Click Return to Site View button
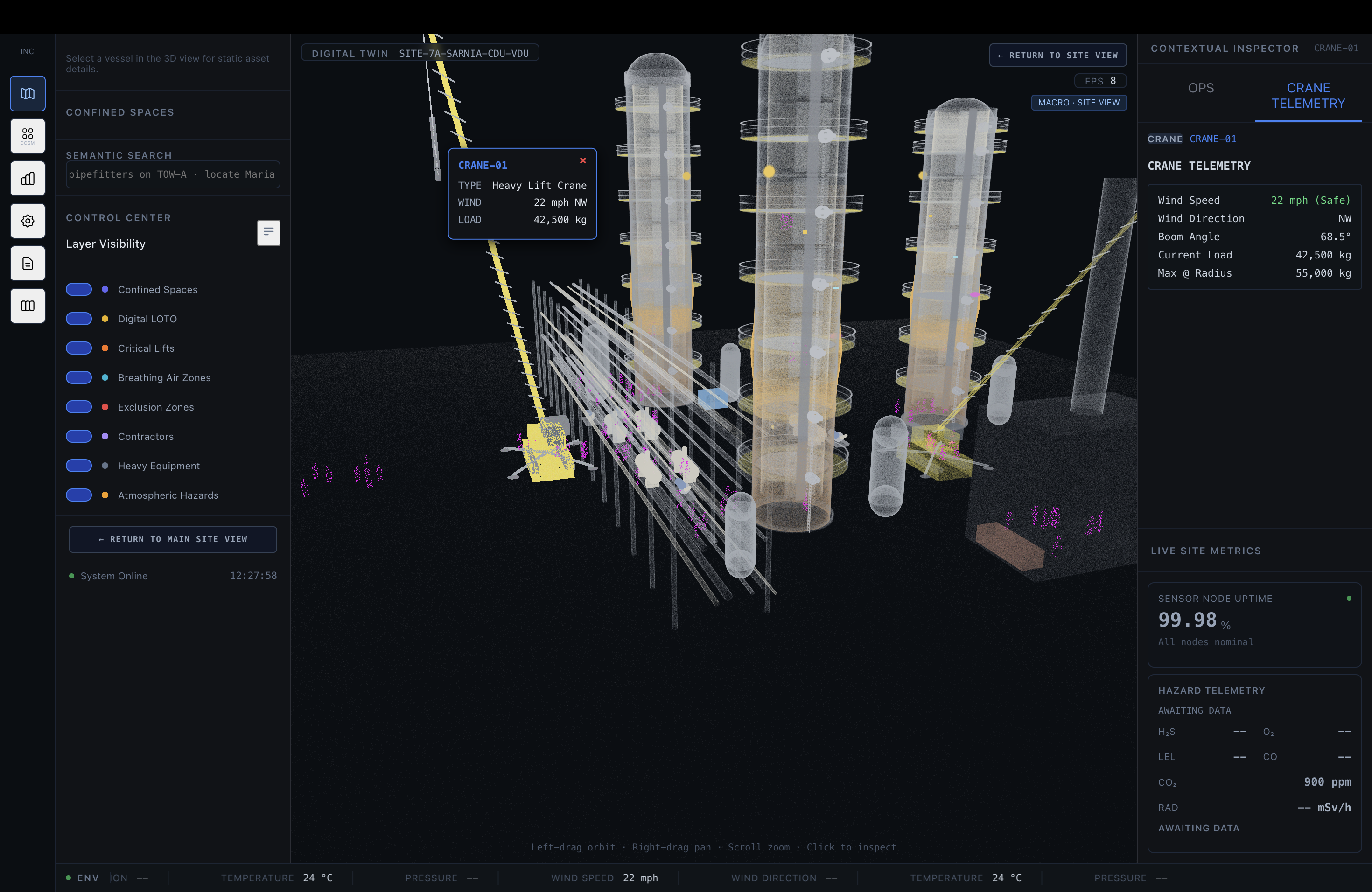Viewport: 1372px width, 892px height. pyautogui.click(x=1058, y=56)
